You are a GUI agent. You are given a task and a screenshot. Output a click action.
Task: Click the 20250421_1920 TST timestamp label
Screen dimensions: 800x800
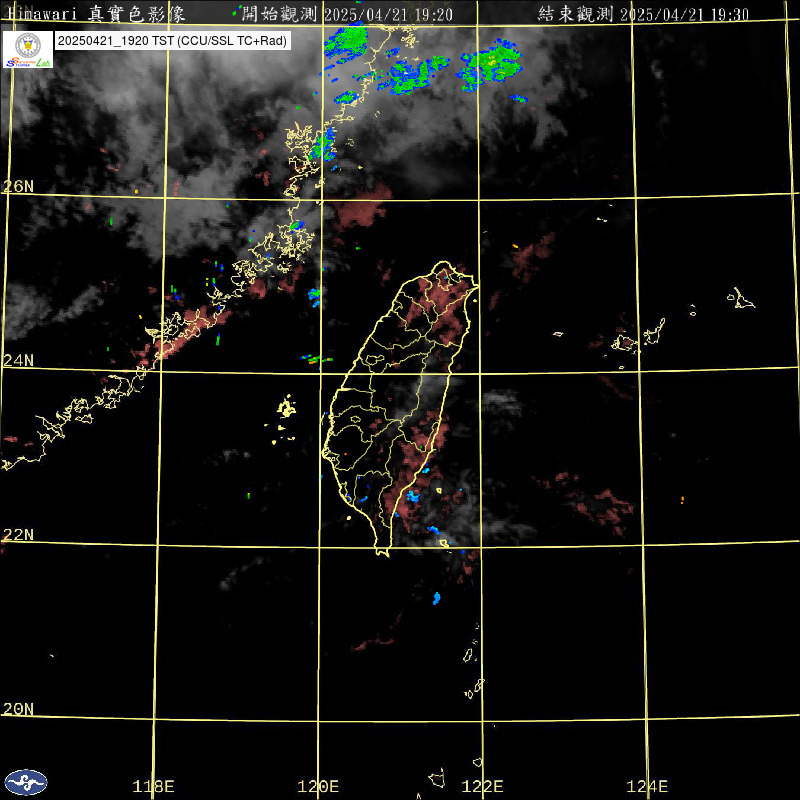(173, 41)
